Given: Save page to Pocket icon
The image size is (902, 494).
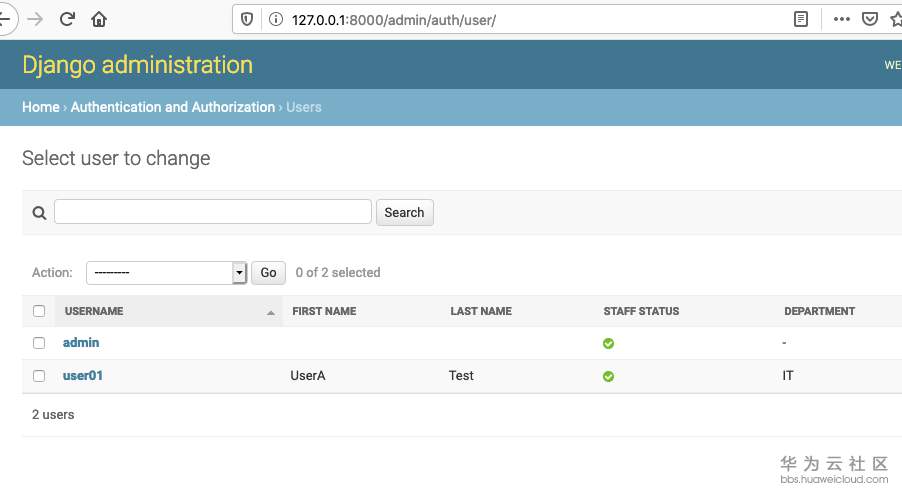Looking at the screenshot, I should click(x=870, y=19).
